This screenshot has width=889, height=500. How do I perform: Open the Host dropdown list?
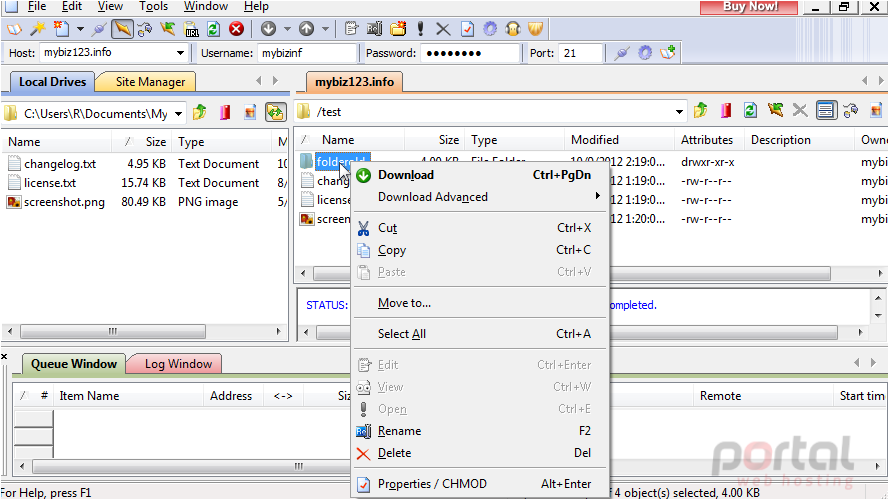(x=180, y=53)
